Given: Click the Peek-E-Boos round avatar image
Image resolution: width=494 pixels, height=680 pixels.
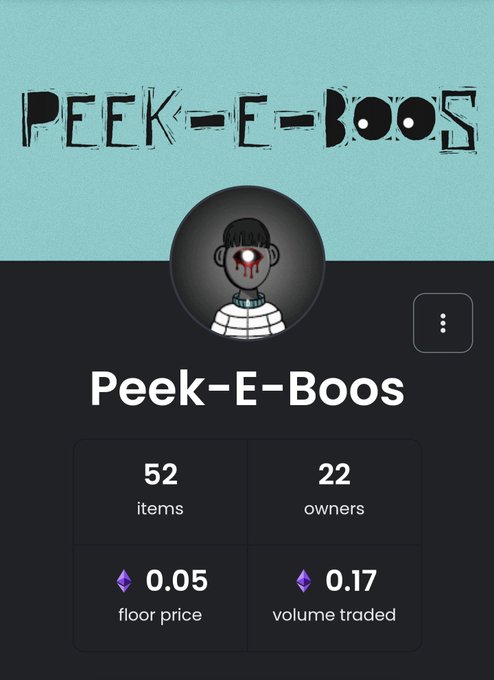Looking at the screenshot, I should (247, 264).
